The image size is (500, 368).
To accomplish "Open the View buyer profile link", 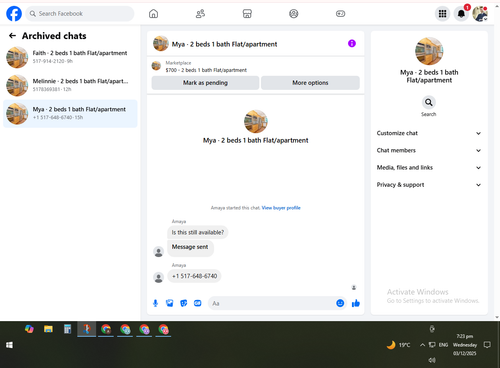I will click(x=281, y=208).
